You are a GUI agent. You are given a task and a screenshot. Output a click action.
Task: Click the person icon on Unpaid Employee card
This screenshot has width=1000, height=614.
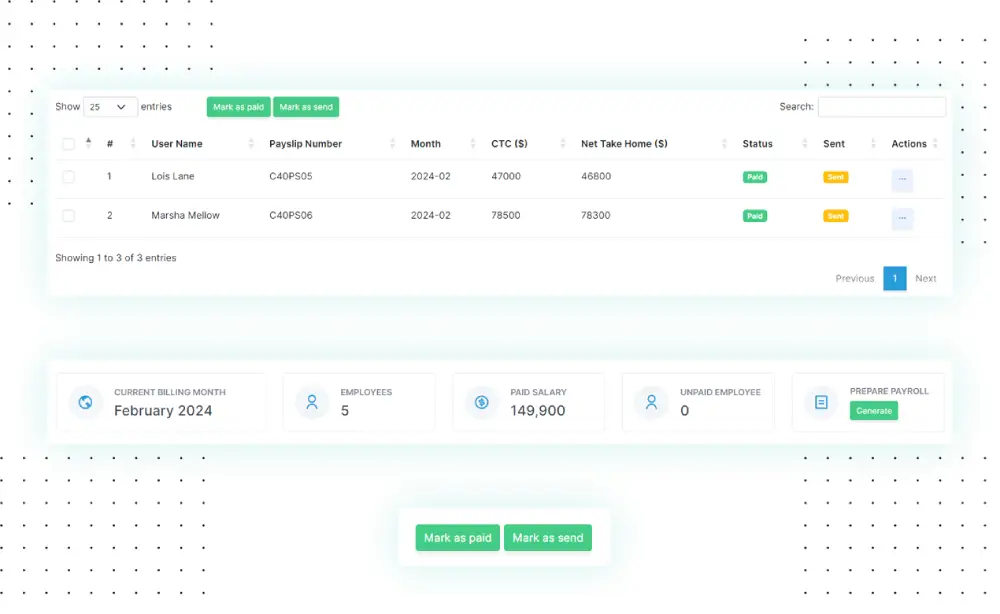(x=651, y=402)
